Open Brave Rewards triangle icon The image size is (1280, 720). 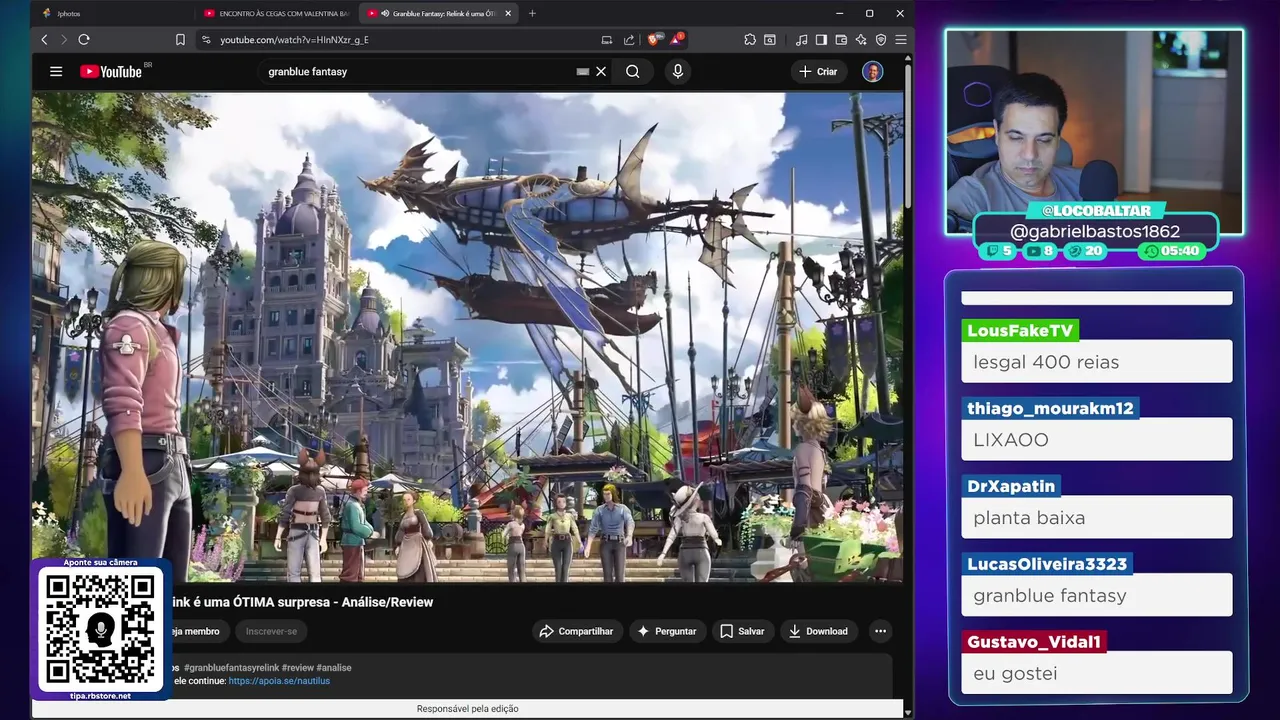(x=677, y=40)
